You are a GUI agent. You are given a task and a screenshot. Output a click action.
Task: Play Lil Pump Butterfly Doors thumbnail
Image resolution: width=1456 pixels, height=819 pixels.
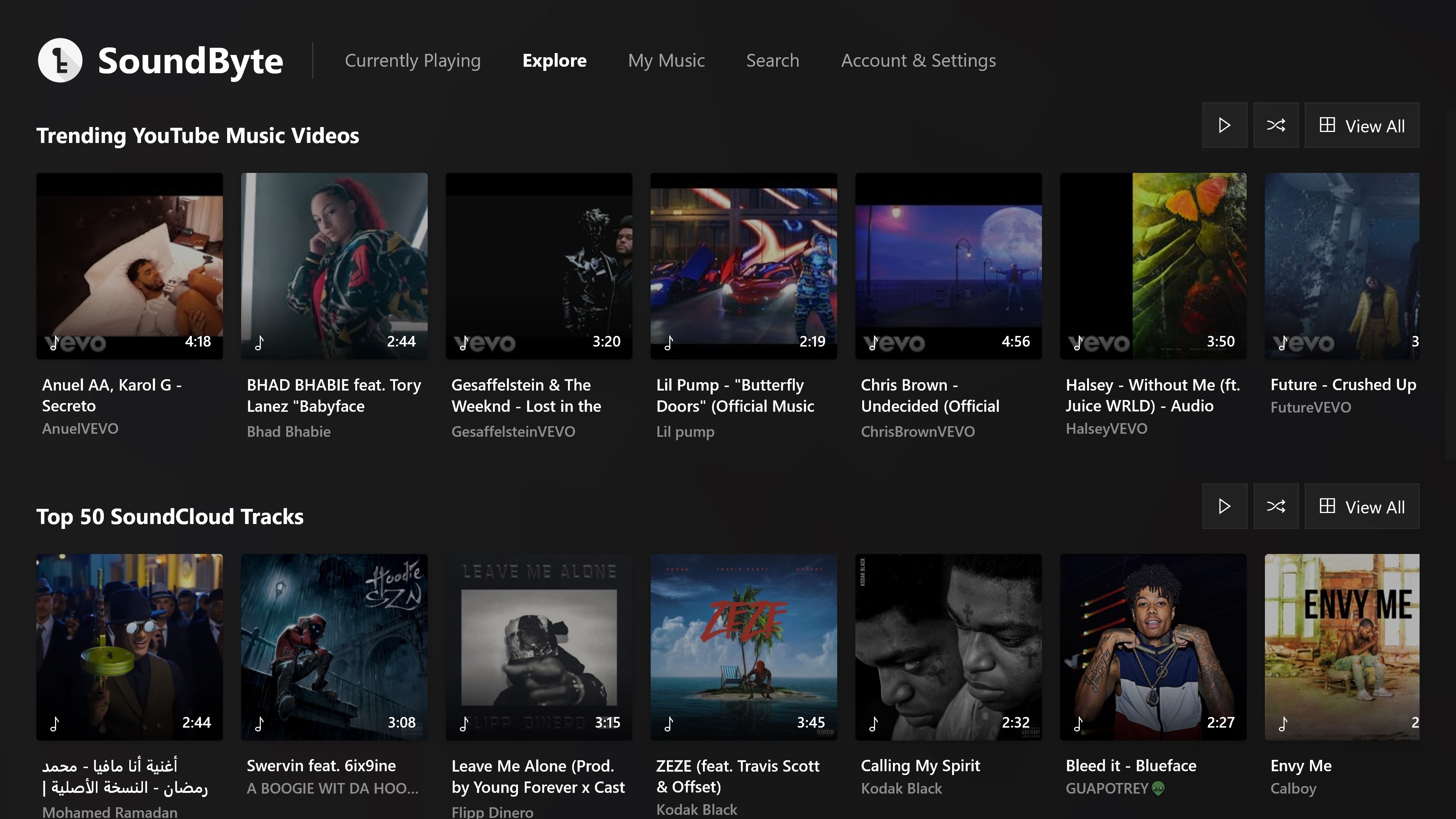pos(743,266)
